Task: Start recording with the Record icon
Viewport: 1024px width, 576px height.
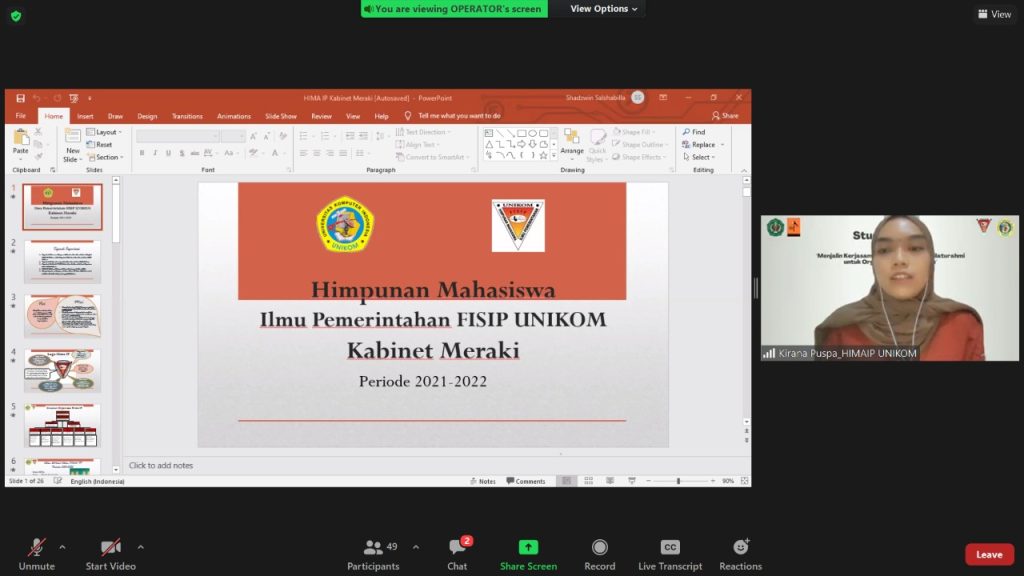Action: point(600,547)
